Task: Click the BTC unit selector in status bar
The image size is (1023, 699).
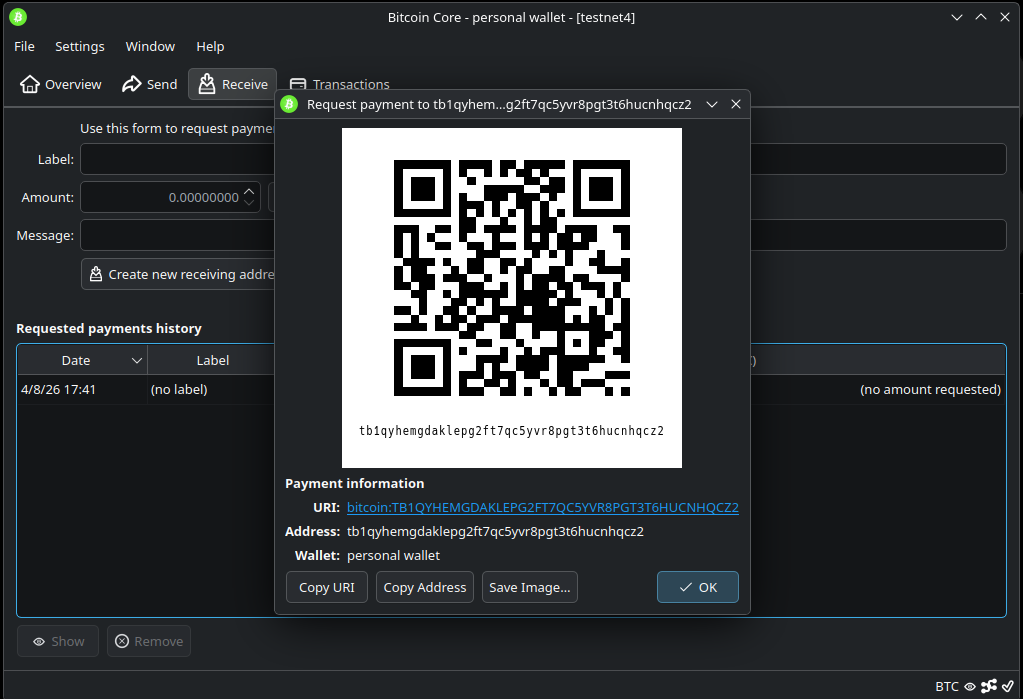Action: point(947,686)
